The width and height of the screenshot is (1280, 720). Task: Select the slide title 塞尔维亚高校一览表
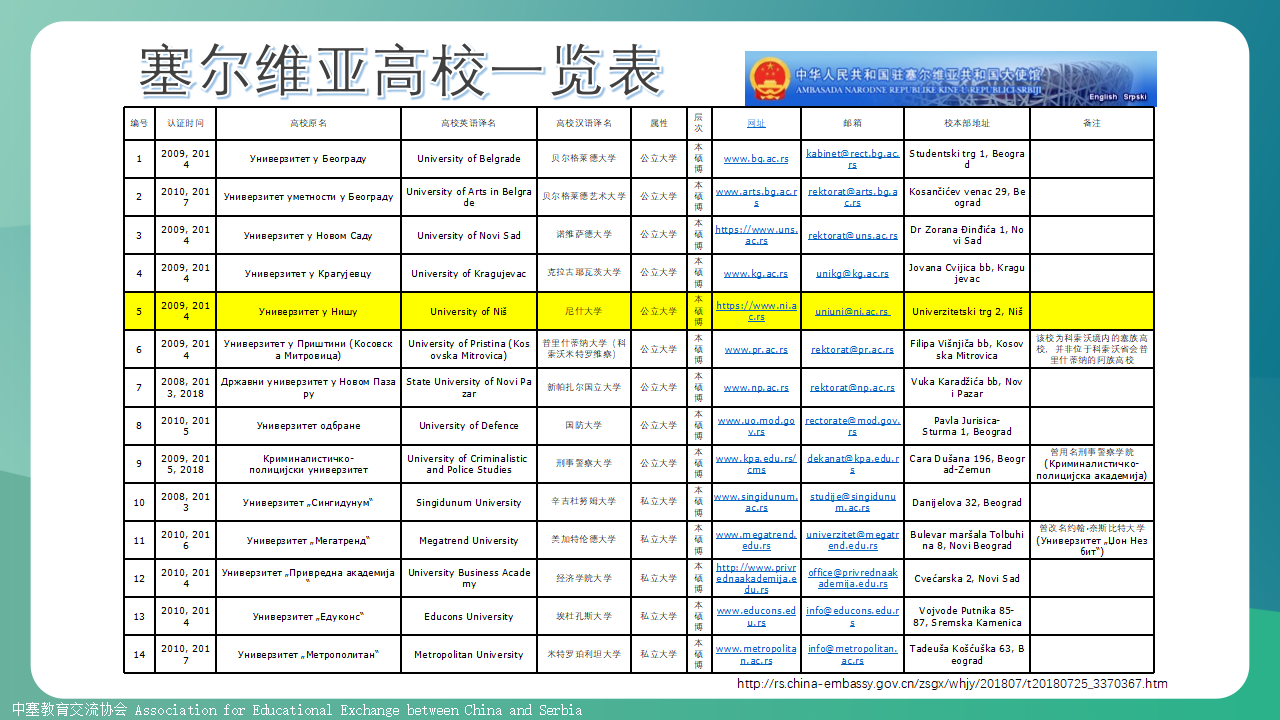tap(400, 69)
